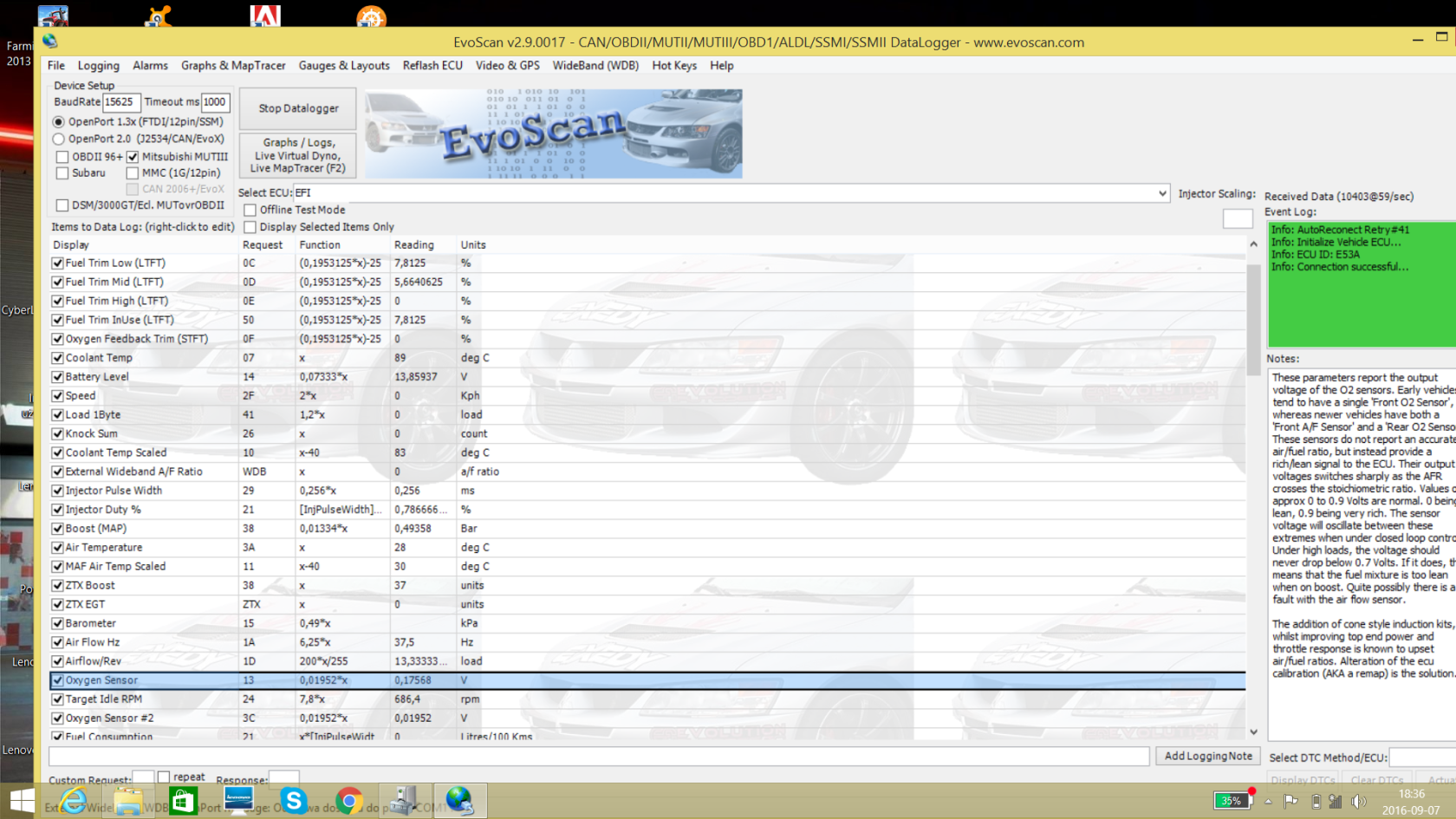Select the Oxygen Sensor row

point(647,680)
